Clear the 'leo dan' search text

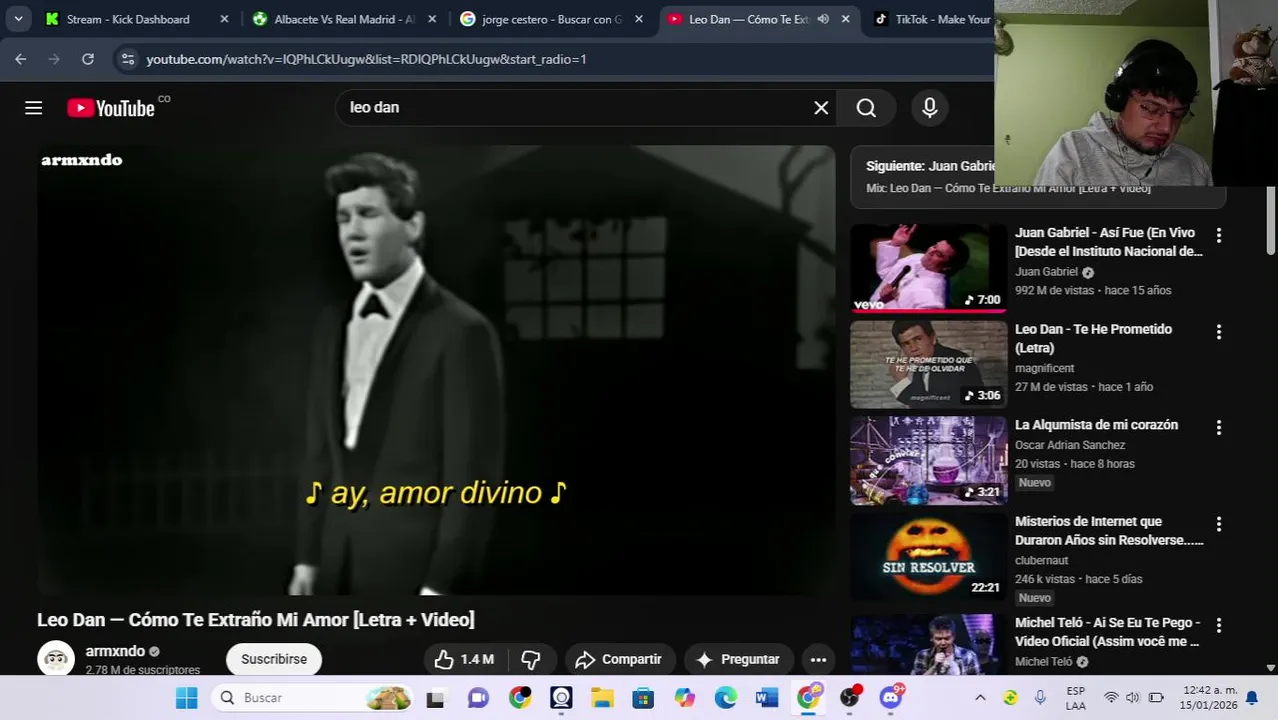tap(821, 108)
